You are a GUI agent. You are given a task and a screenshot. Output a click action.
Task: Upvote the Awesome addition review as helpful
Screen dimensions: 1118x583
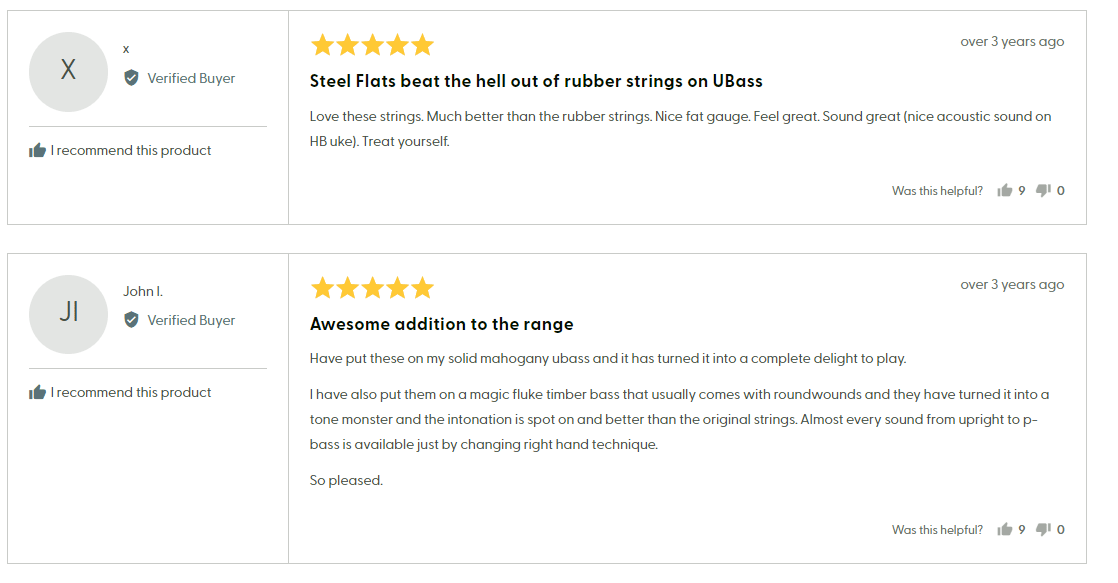pyautogui.click(x=1005, y=529)
